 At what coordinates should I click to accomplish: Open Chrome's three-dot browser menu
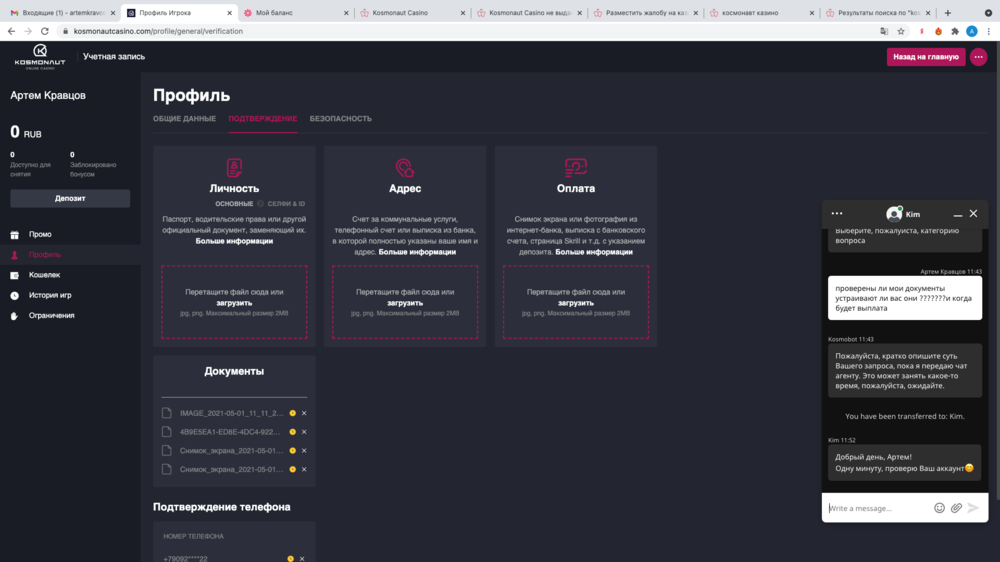pos(988,31)
